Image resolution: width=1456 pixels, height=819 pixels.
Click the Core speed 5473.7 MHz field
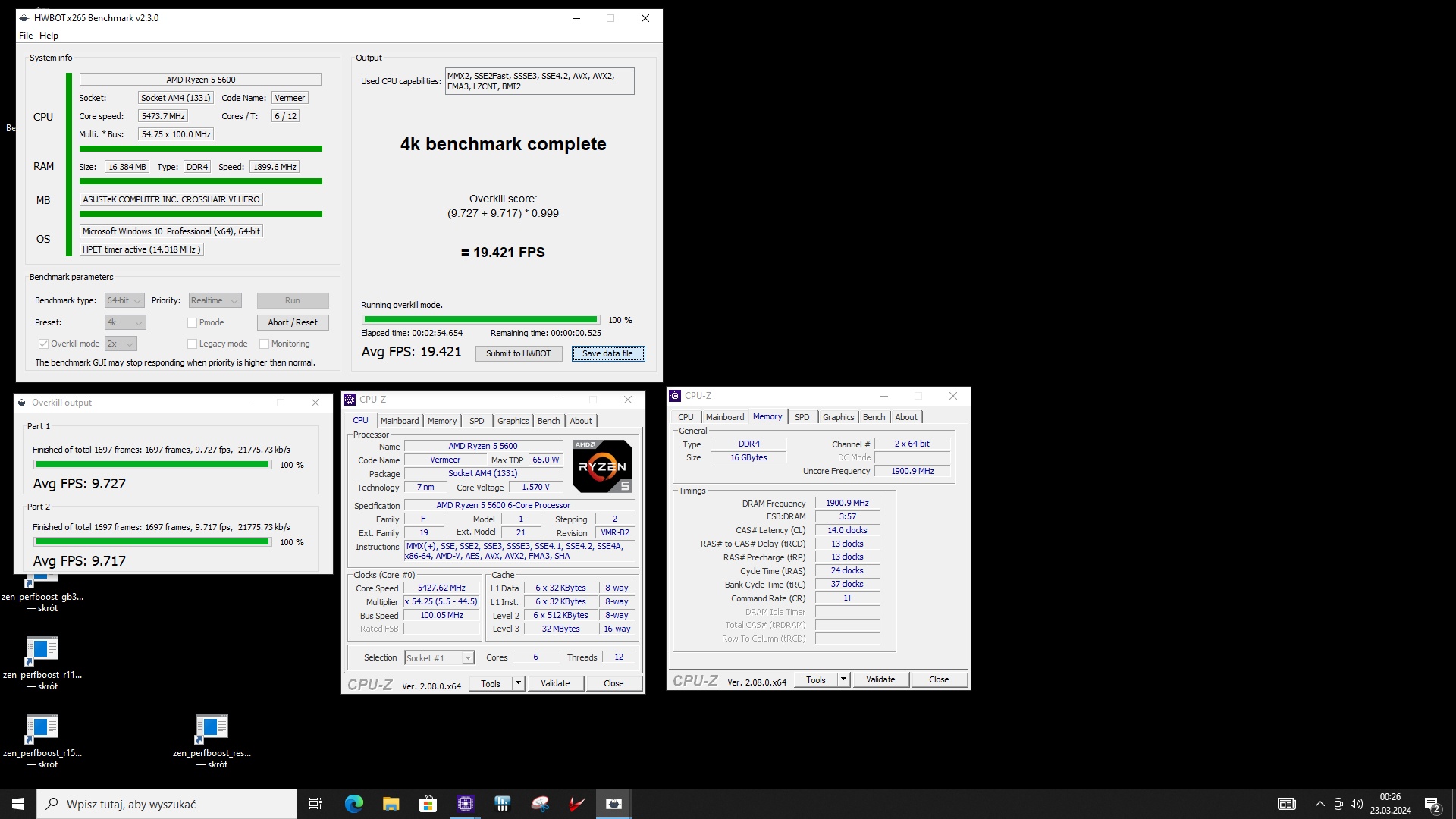[163, 116]
